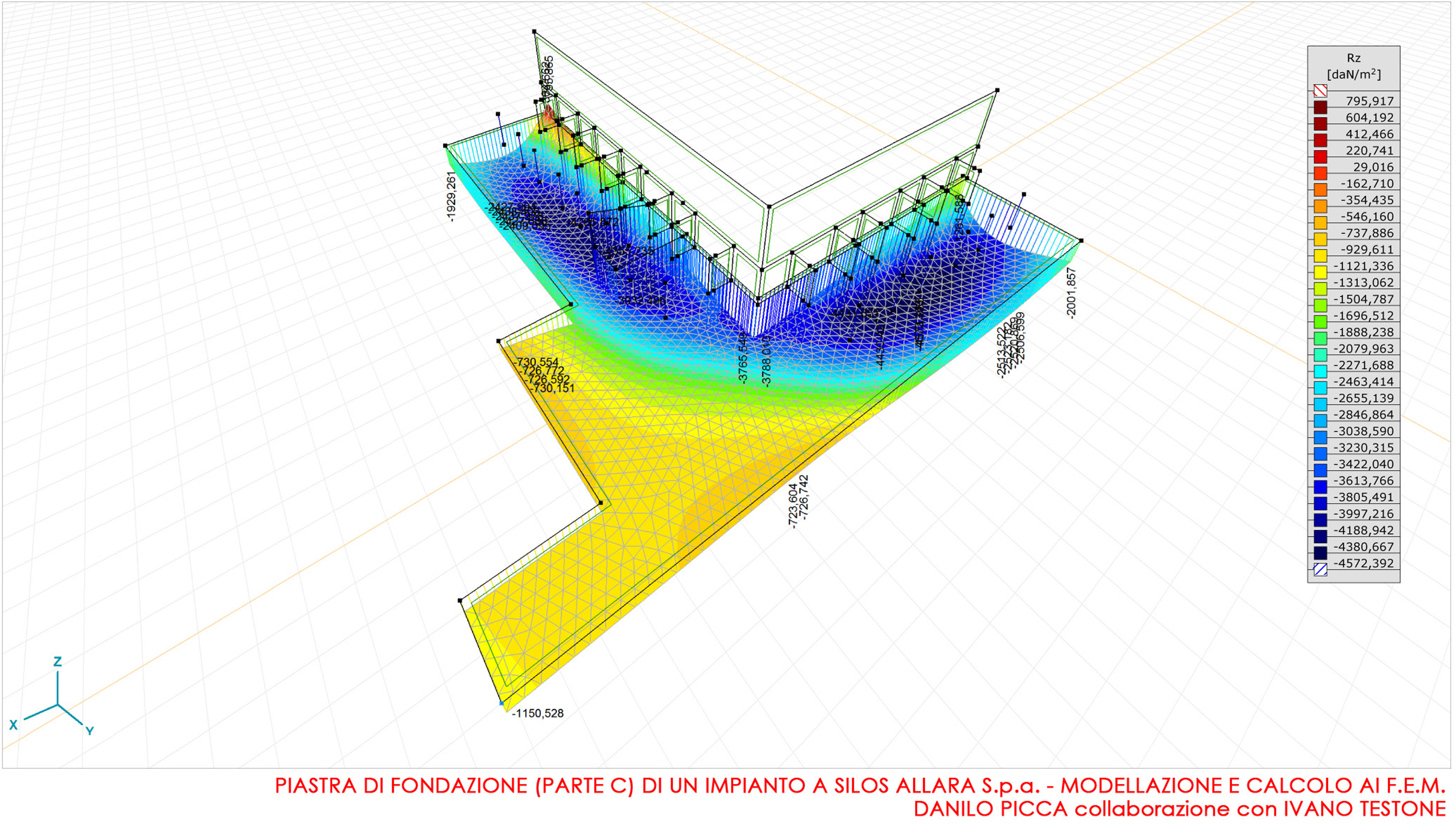This screenshot has width=1456, height=829.
Task: Select legend value 29,016
Action: 1374,167
